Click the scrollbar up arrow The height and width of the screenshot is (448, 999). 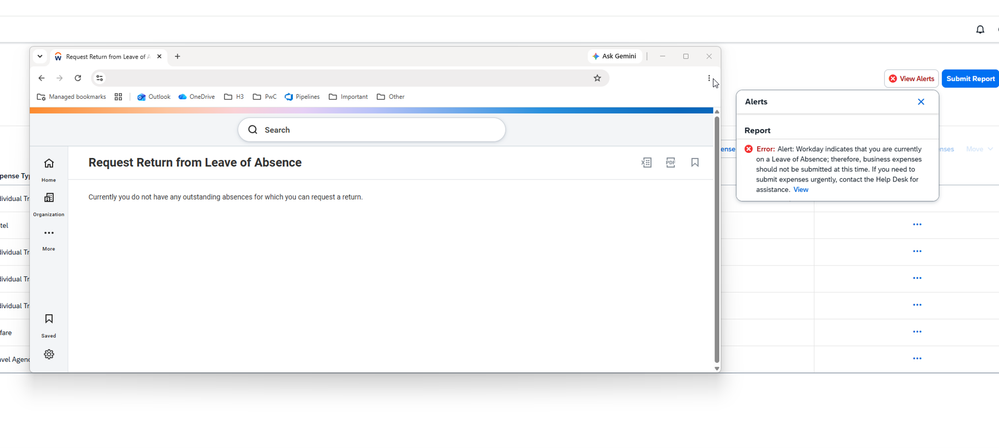717,112
